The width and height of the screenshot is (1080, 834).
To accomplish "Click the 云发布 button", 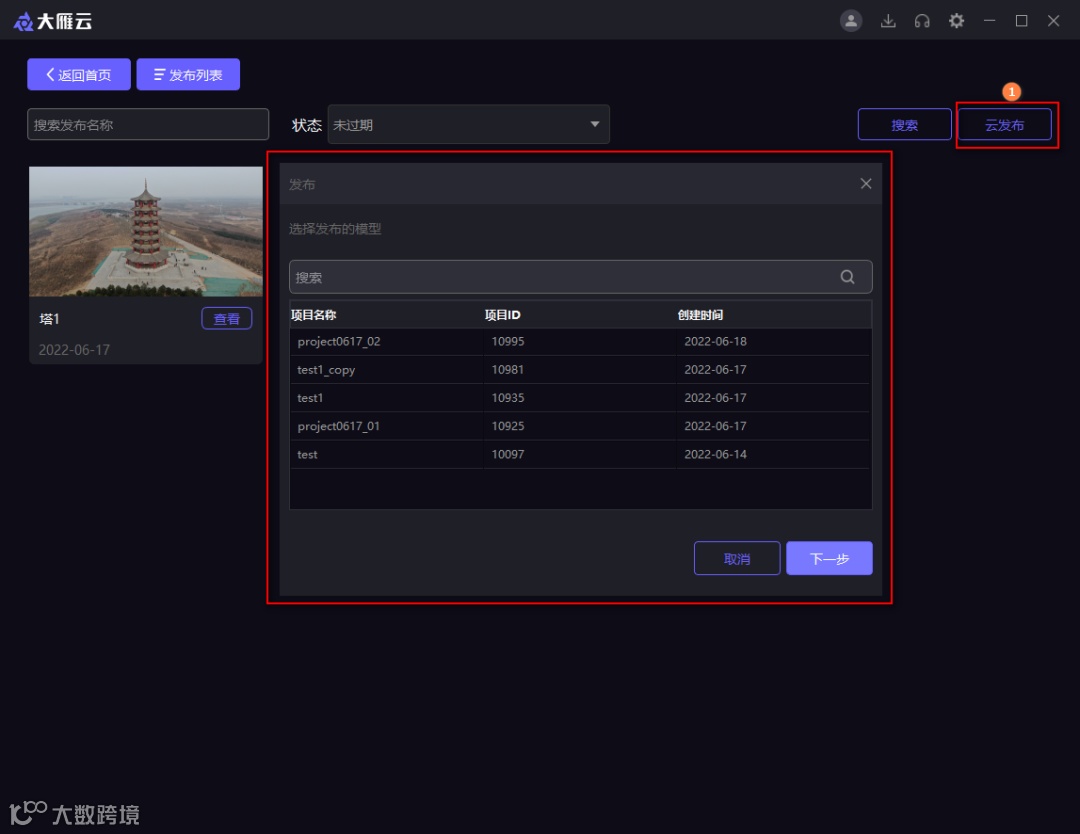I will (1004, 125).
